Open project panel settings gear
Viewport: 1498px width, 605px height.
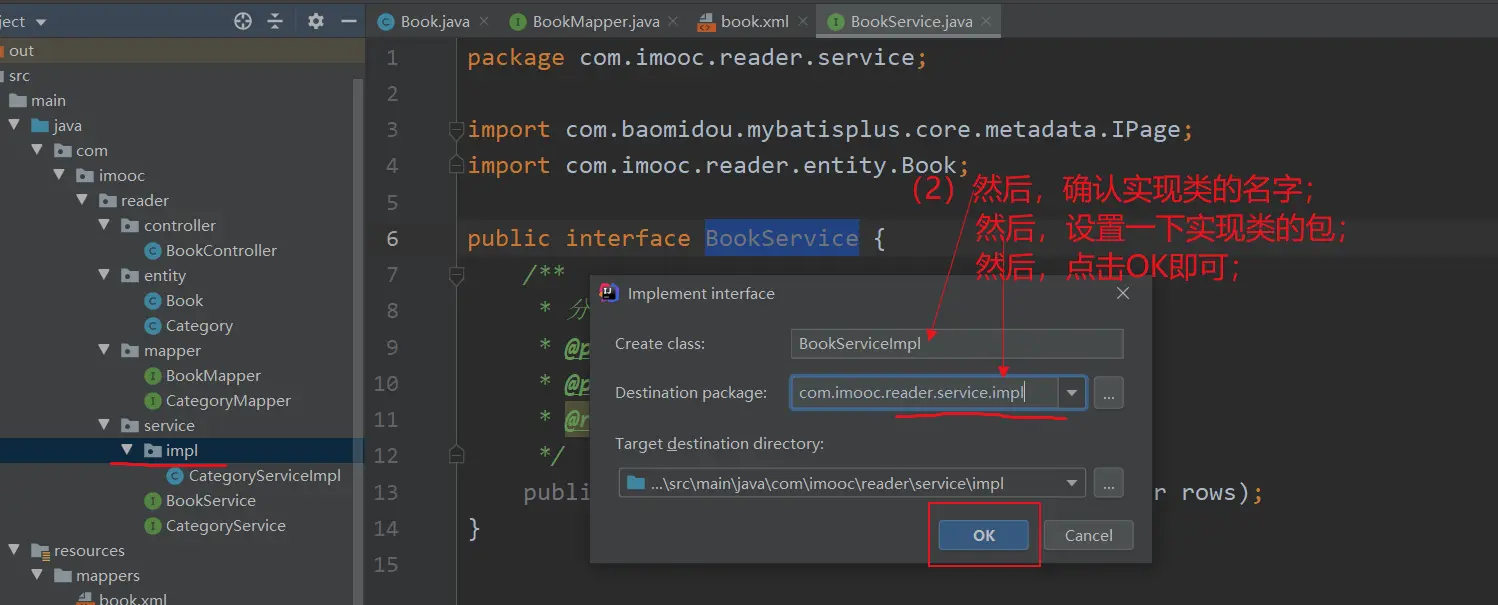coord(316,21)
